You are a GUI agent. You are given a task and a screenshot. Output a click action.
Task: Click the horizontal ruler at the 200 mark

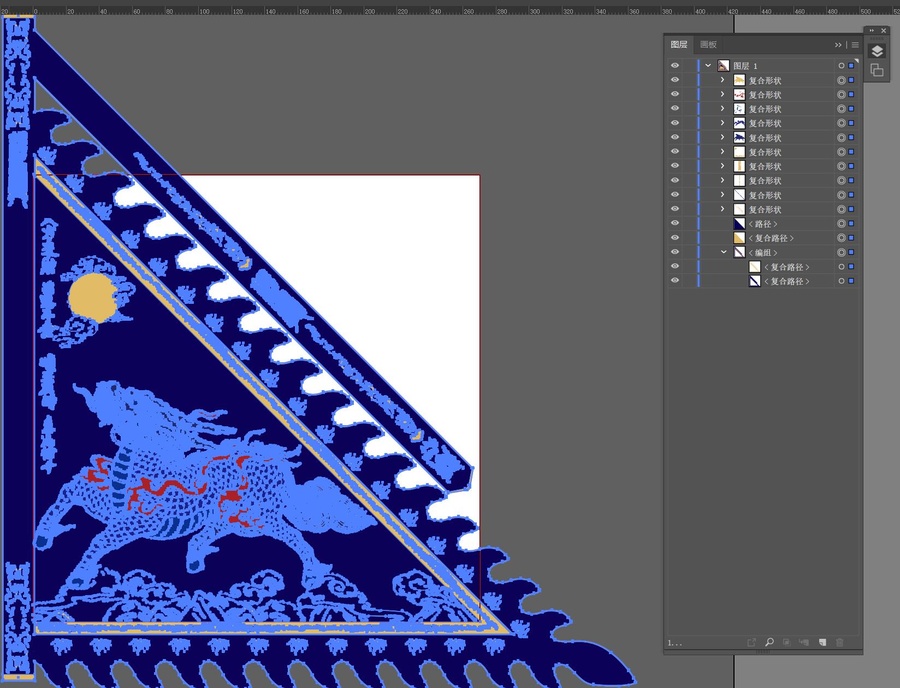click(x=370, y=11)
